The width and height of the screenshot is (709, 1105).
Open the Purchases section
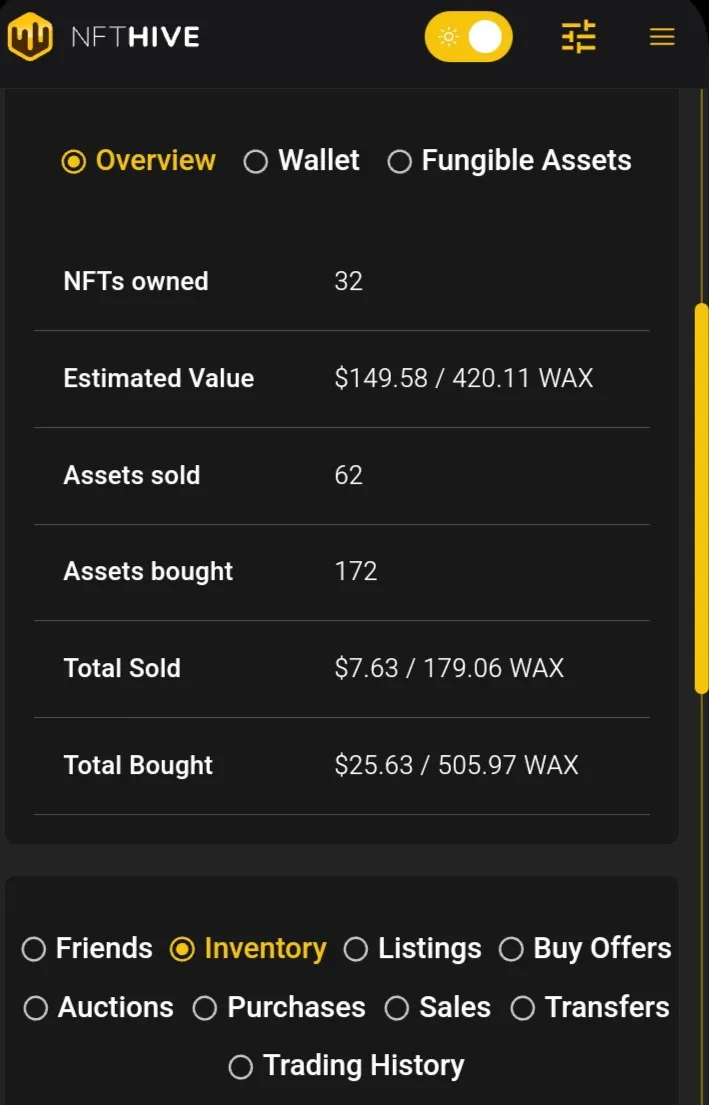(279, 1008)
